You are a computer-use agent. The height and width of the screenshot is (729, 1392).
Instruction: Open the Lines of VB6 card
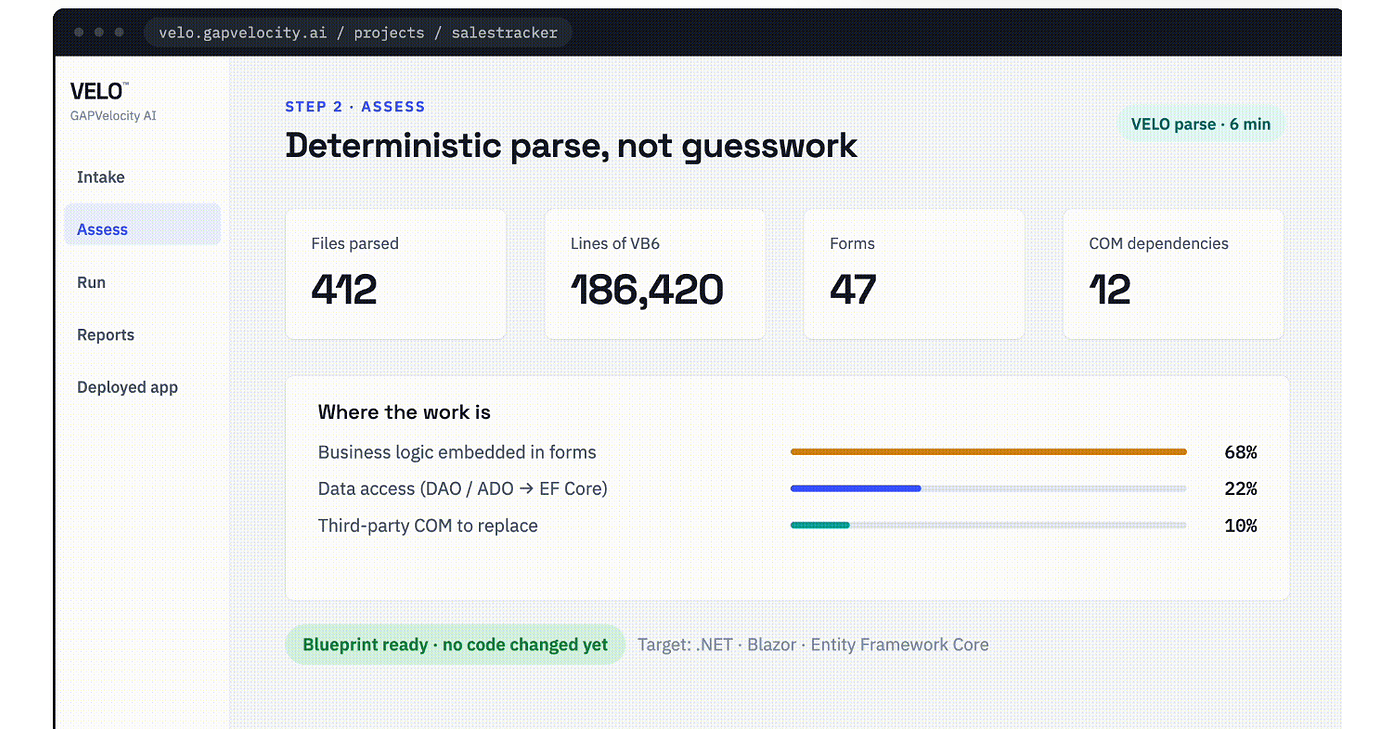(x=655, y=274)
